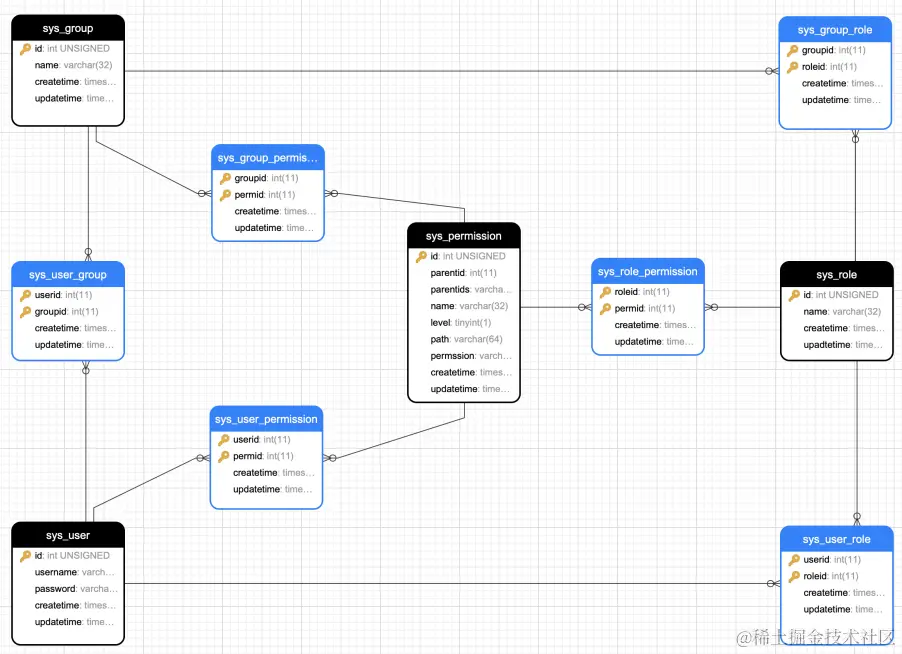The height and width of the screenshot is (654, 902).
Task: Click key icon beside roleid in sys_role_permission
Action: tap(605, 292)
